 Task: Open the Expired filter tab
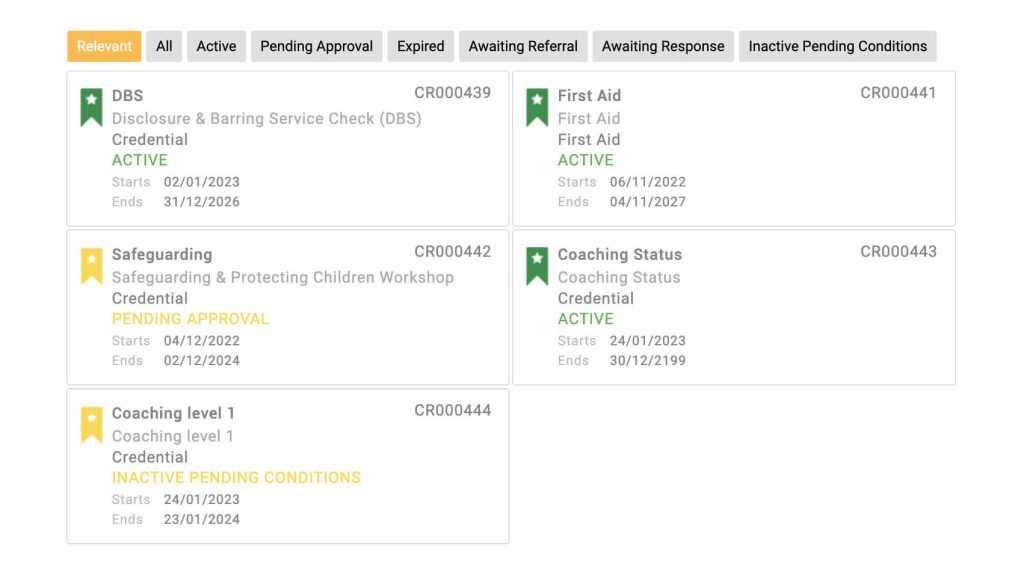click(421, 46)
